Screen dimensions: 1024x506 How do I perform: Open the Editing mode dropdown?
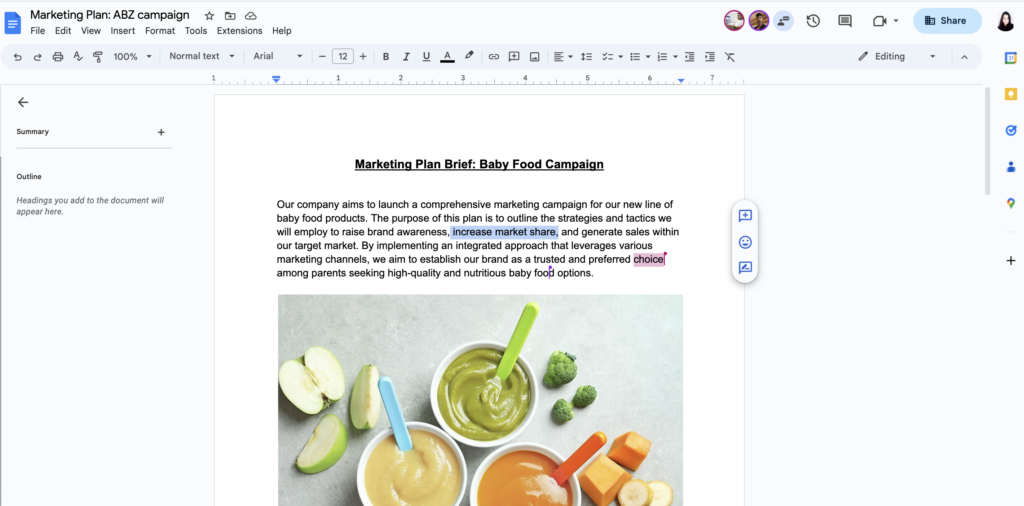click(x=897, y=57)
